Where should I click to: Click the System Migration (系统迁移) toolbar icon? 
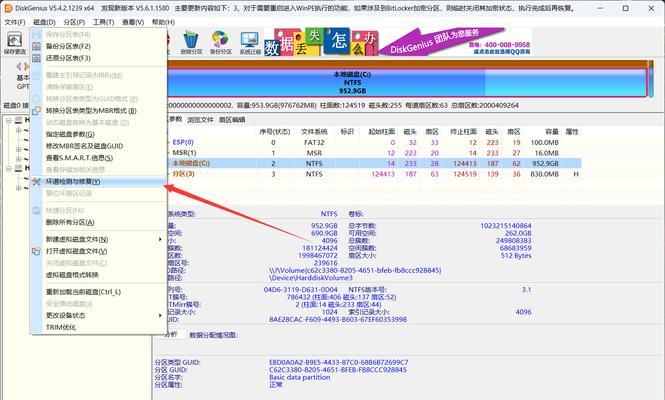pyautogui.click(x=250, y=43)
